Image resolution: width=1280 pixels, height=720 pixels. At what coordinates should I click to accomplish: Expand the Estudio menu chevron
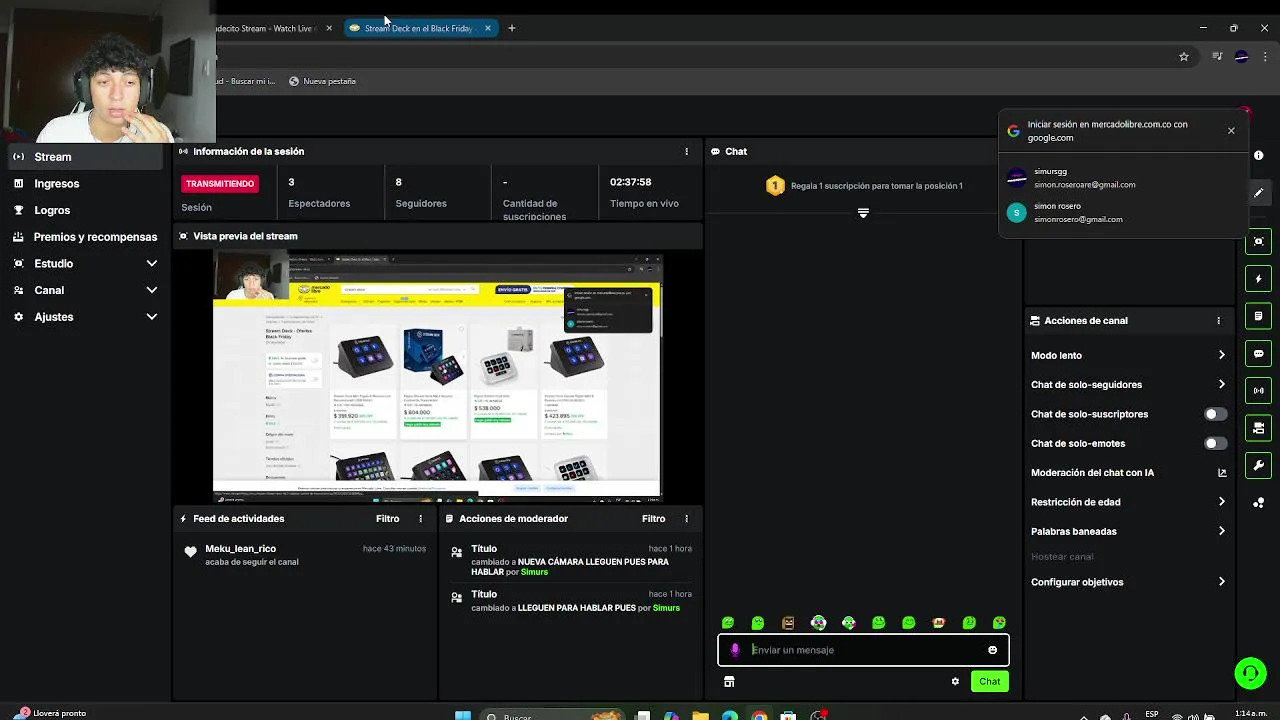pos(152,264)
